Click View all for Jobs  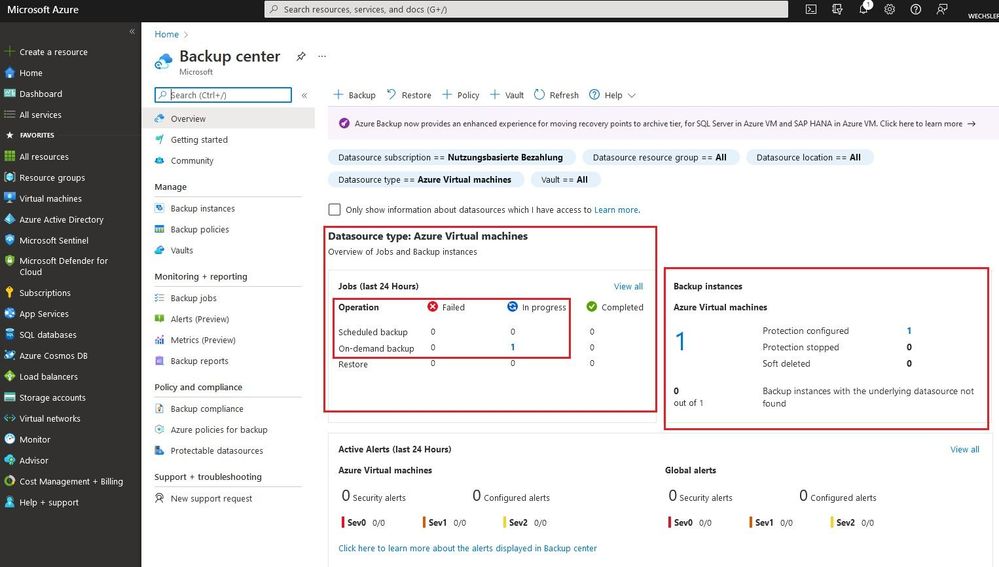628,286
